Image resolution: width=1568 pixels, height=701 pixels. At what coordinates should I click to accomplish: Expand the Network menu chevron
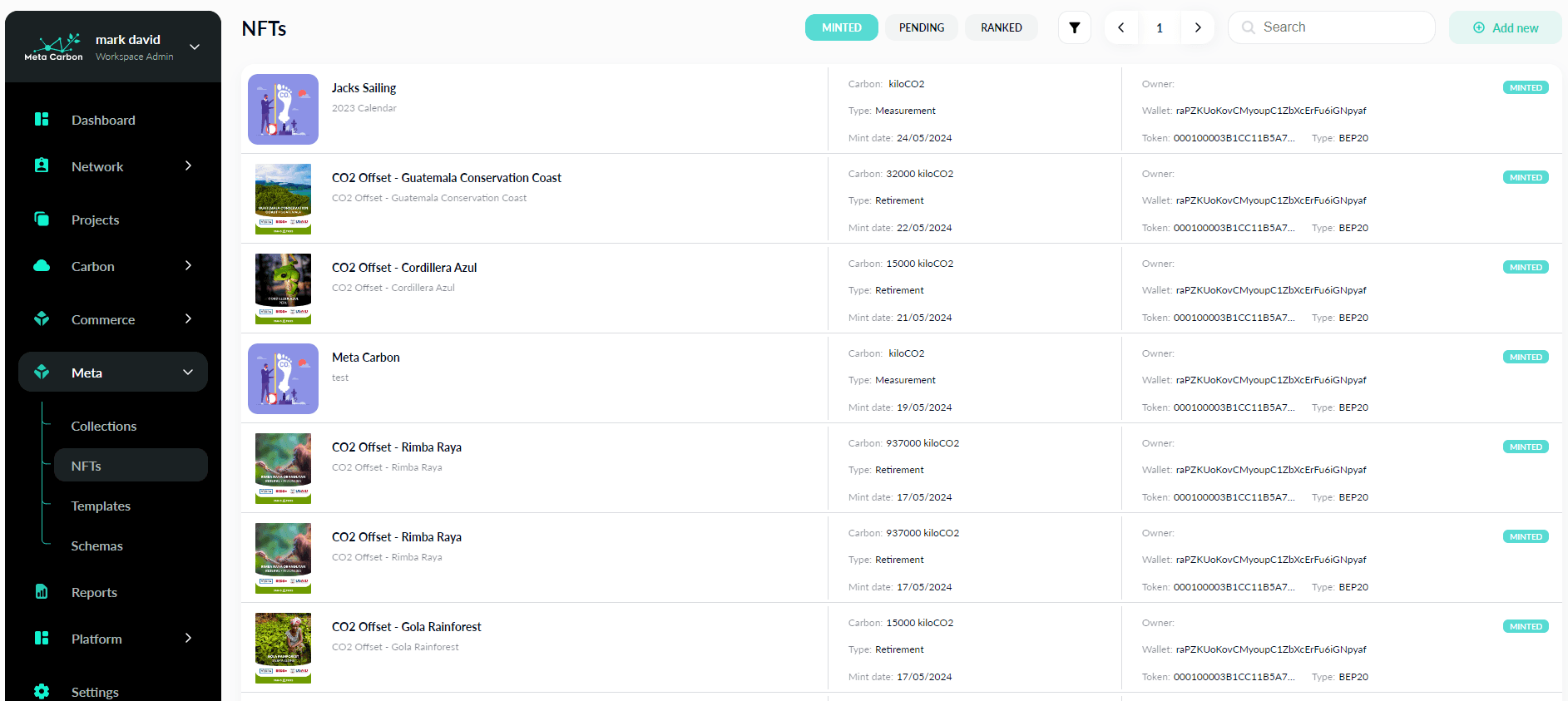point(188,166)
